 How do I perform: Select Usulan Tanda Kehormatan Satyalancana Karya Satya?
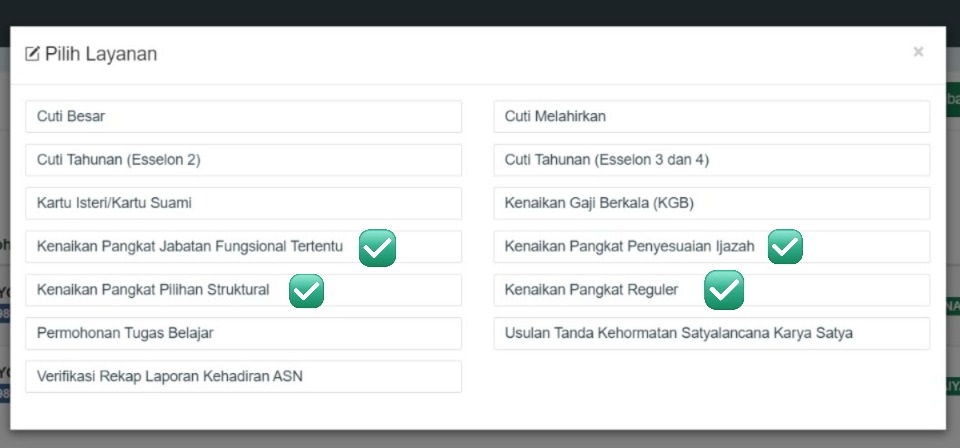click(711, 333)
